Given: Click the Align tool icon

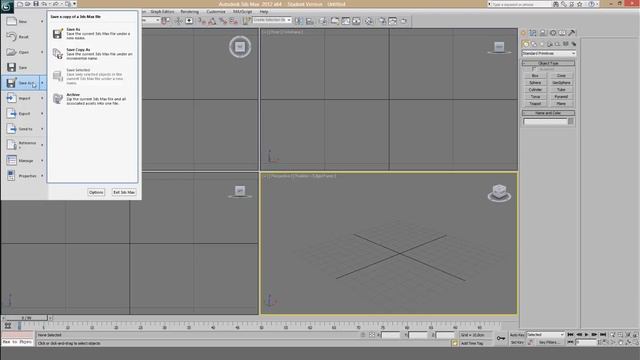Looking at the screenshot, I should coord(310,21).
